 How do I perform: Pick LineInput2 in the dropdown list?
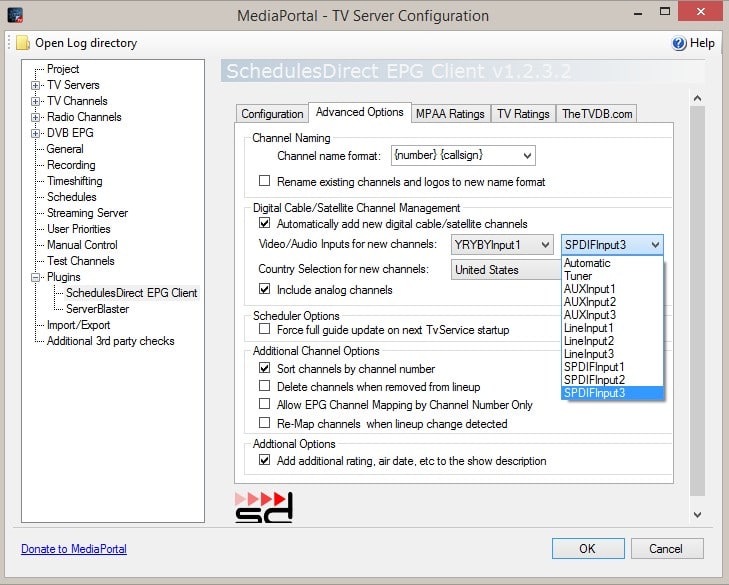589,341
